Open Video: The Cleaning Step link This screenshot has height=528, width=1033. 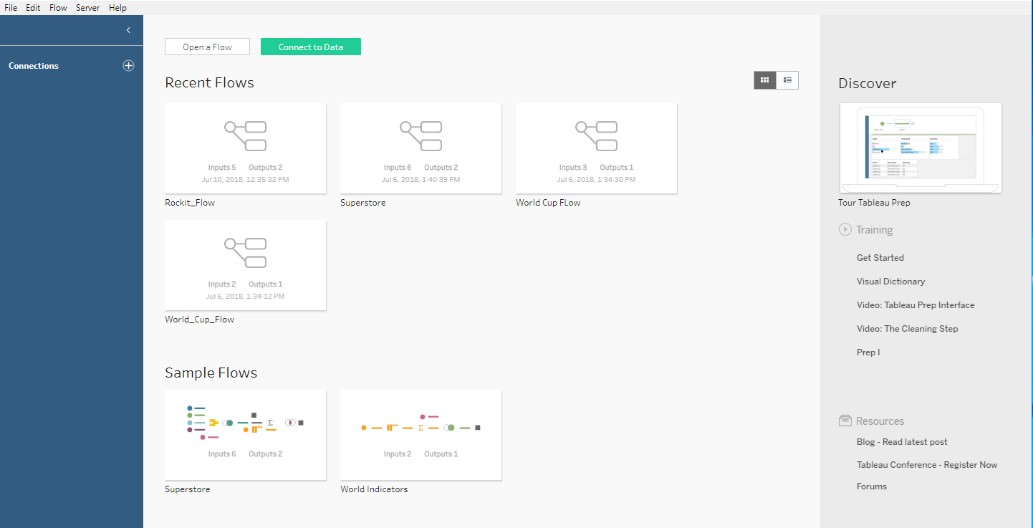coord(907,329)
